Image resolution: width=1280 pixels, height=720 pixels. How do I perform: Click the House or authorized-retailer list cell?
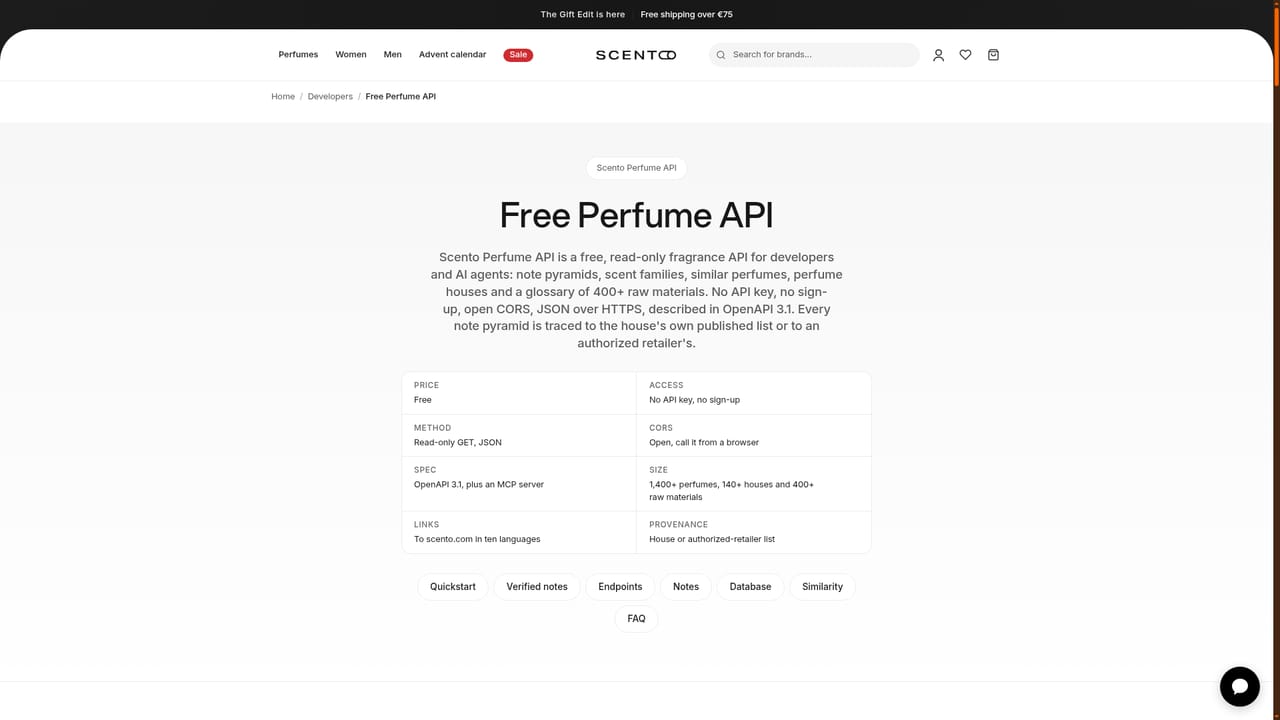point(754,532)
